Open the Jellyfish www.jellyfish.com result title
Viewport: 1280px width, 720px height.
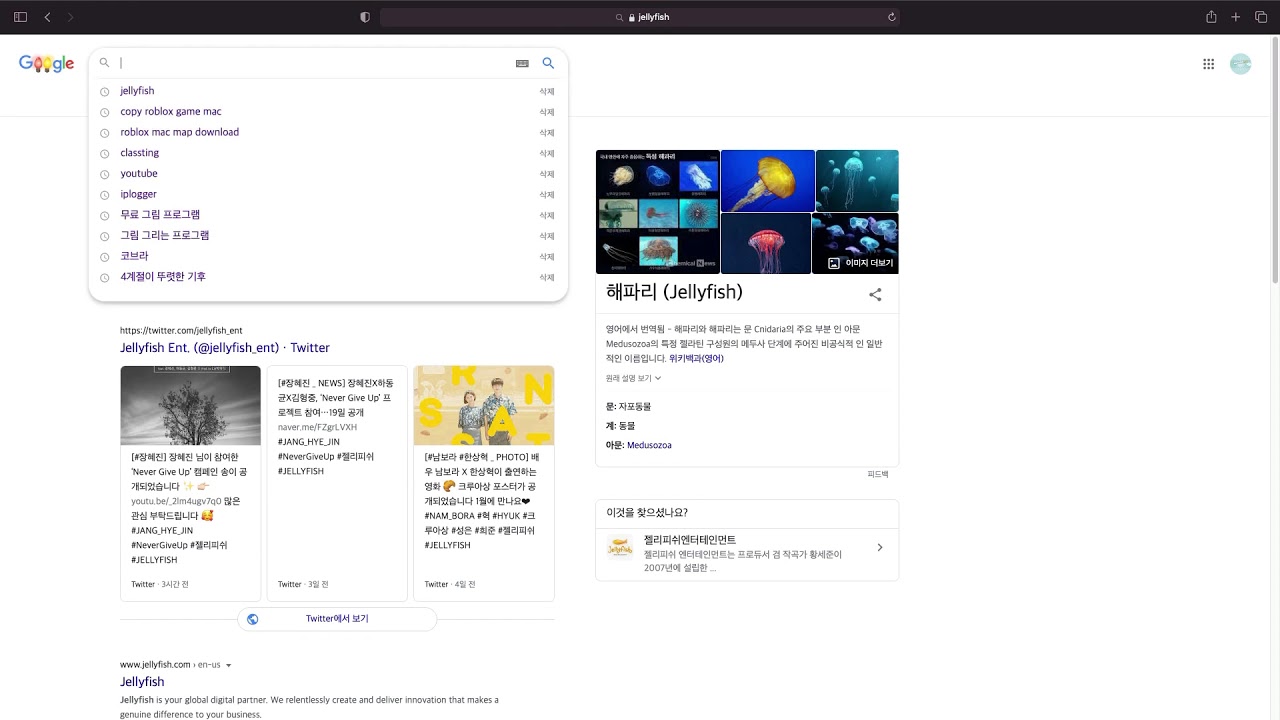[x=142, y=682]
